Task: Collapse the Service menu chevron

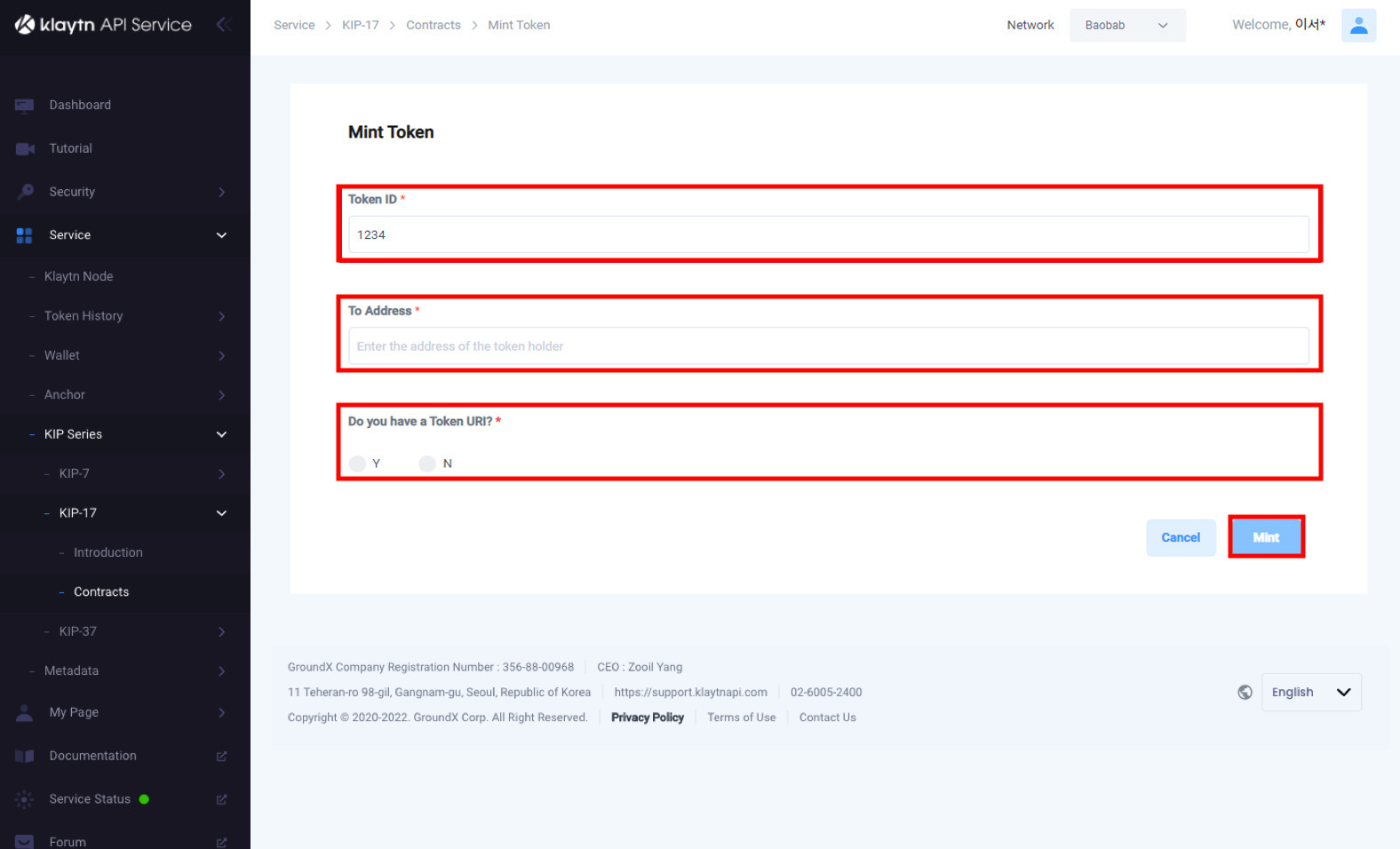Action: coord(221,235)
